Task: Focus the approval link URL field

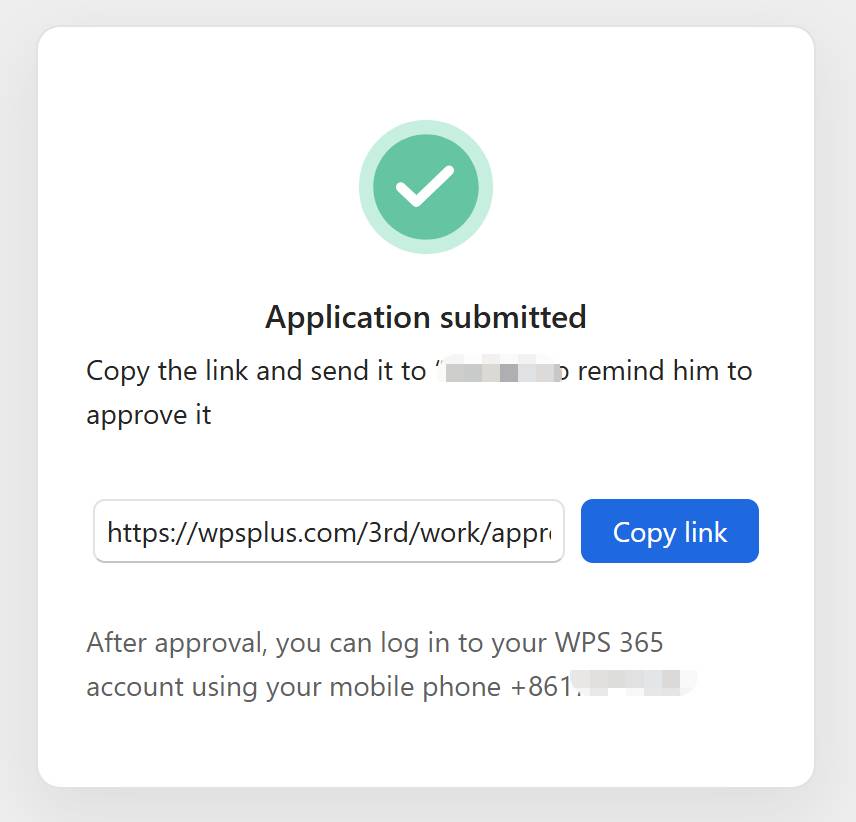Action: [x=328, y=531]
